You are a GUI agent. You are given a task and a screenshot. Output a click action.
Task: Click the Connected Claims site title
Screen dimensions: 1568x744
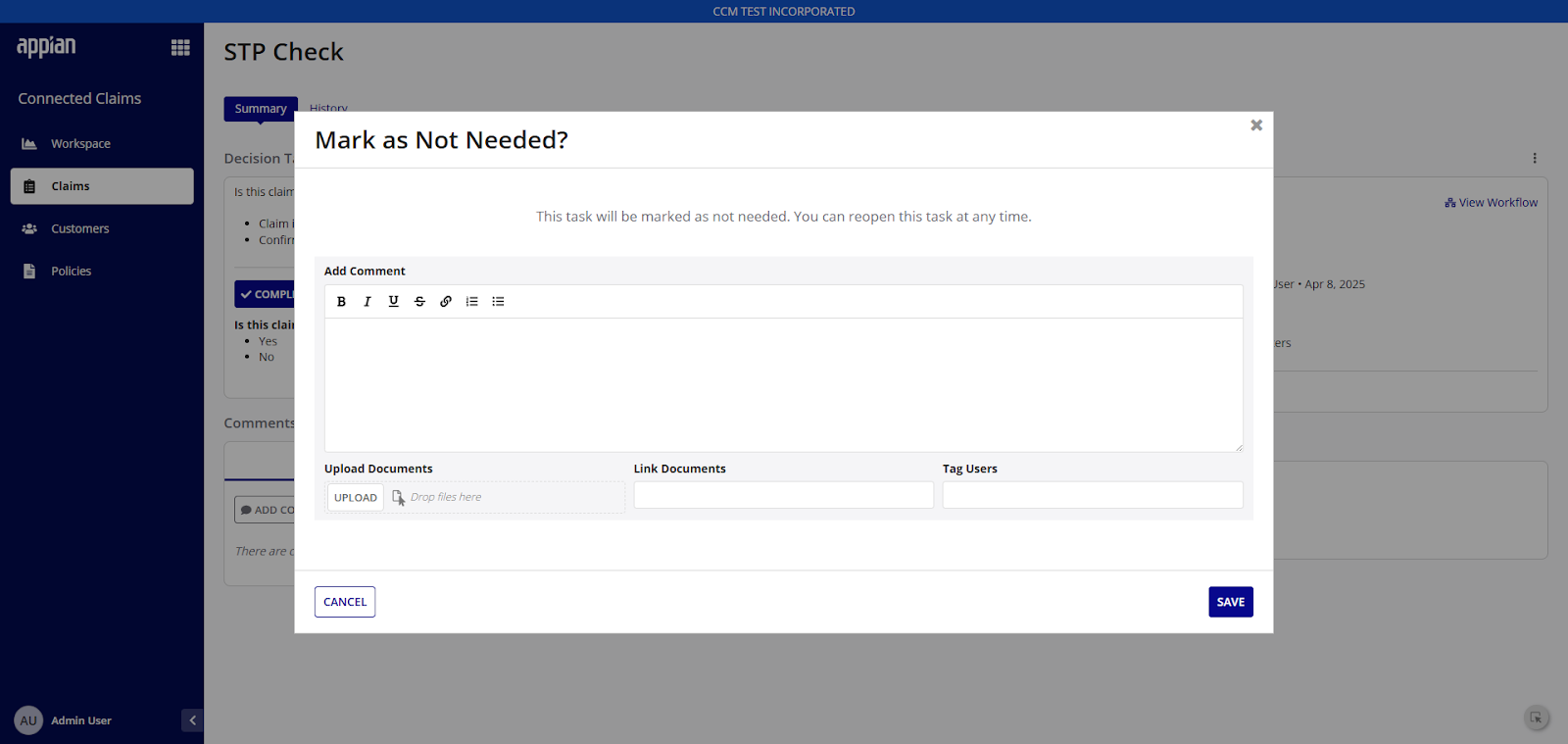79,98
